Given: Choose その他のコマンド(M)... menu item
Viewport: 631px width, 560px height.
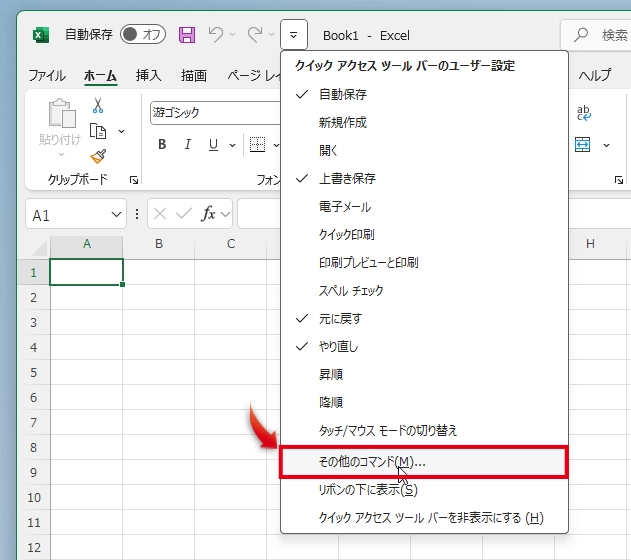Looking at the screenshot, I should [x=424, y=462].
